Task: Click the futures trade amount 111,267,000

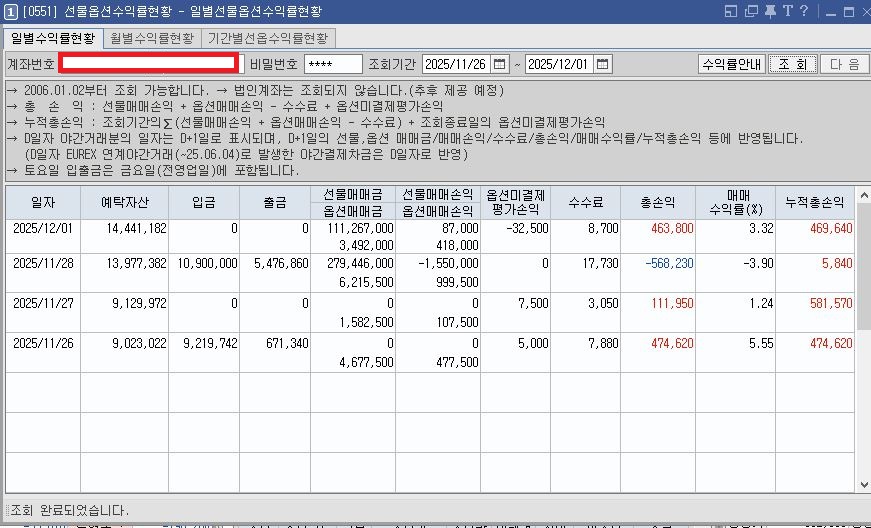Action: point(361,228)
